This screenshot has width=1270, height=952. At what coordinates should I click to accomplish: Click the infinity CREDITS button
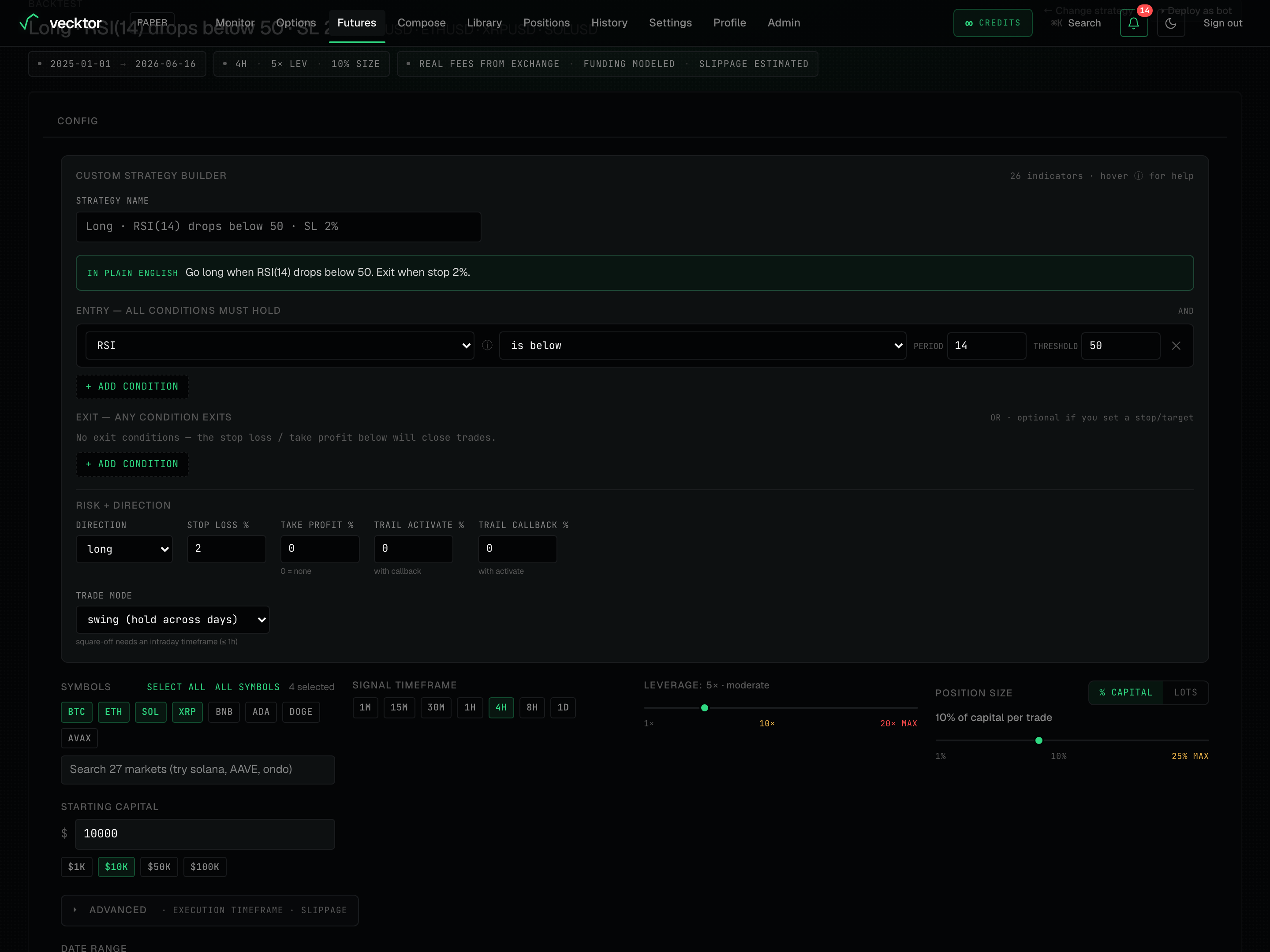[x=993, y=23]
